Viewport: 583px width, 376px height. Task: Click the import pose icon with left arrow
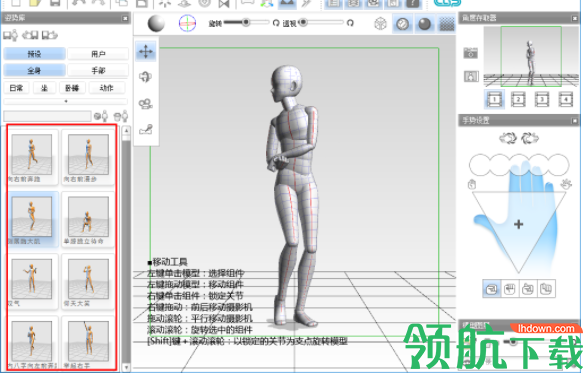click(30, 35)
